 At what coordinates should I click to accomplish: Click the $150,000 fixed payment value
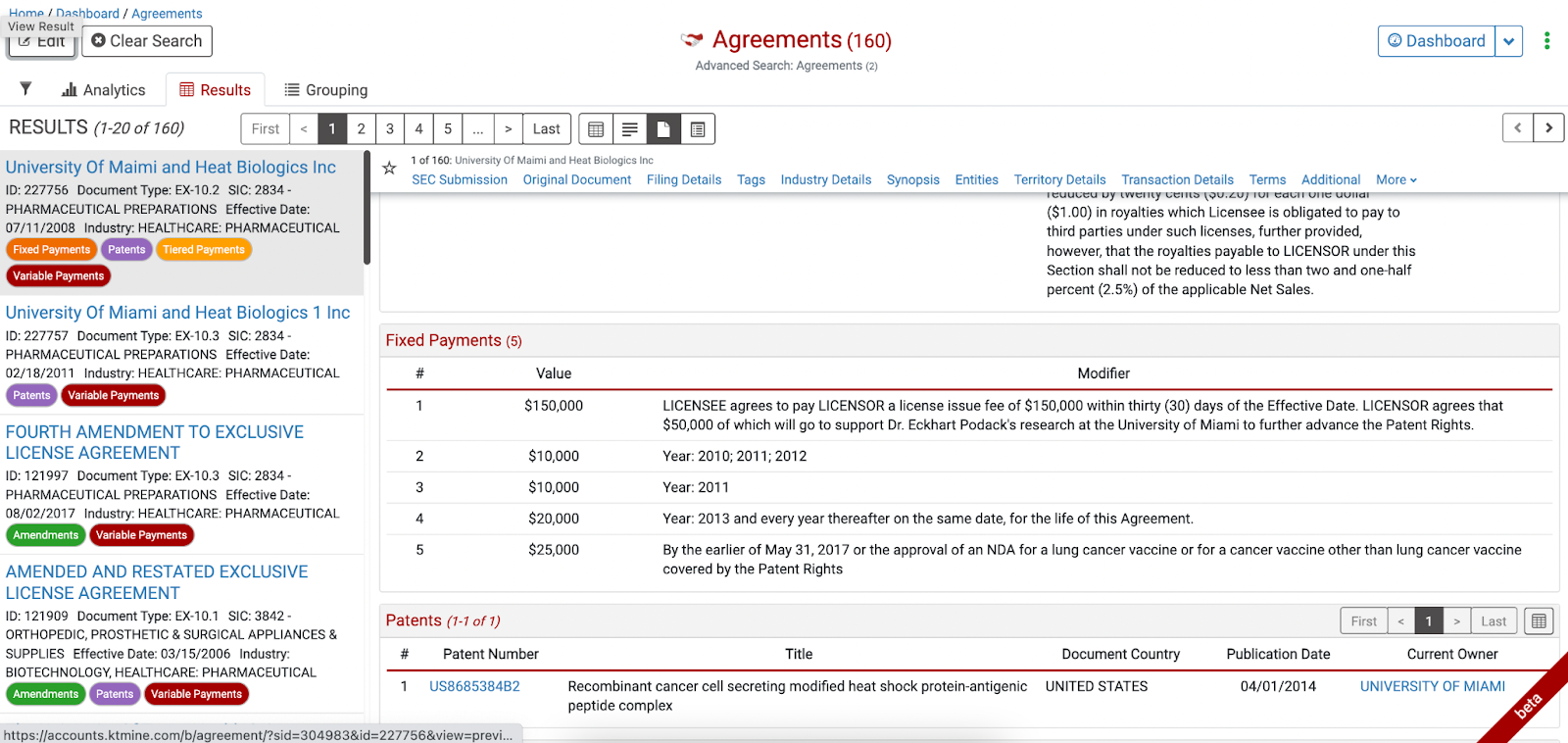click(x=554, y=406)
